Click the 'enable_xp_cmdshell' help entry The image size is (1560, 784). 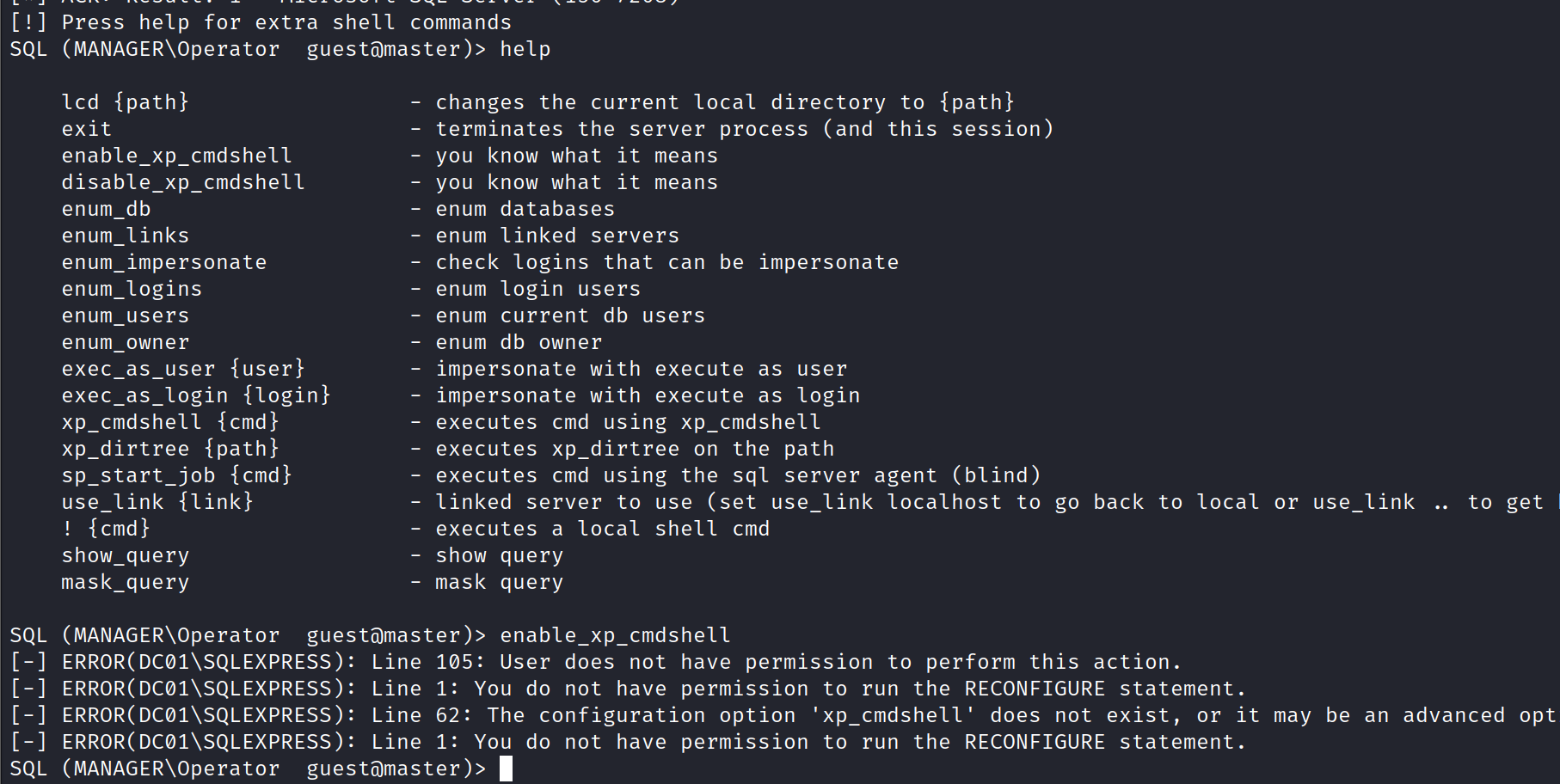176,156
